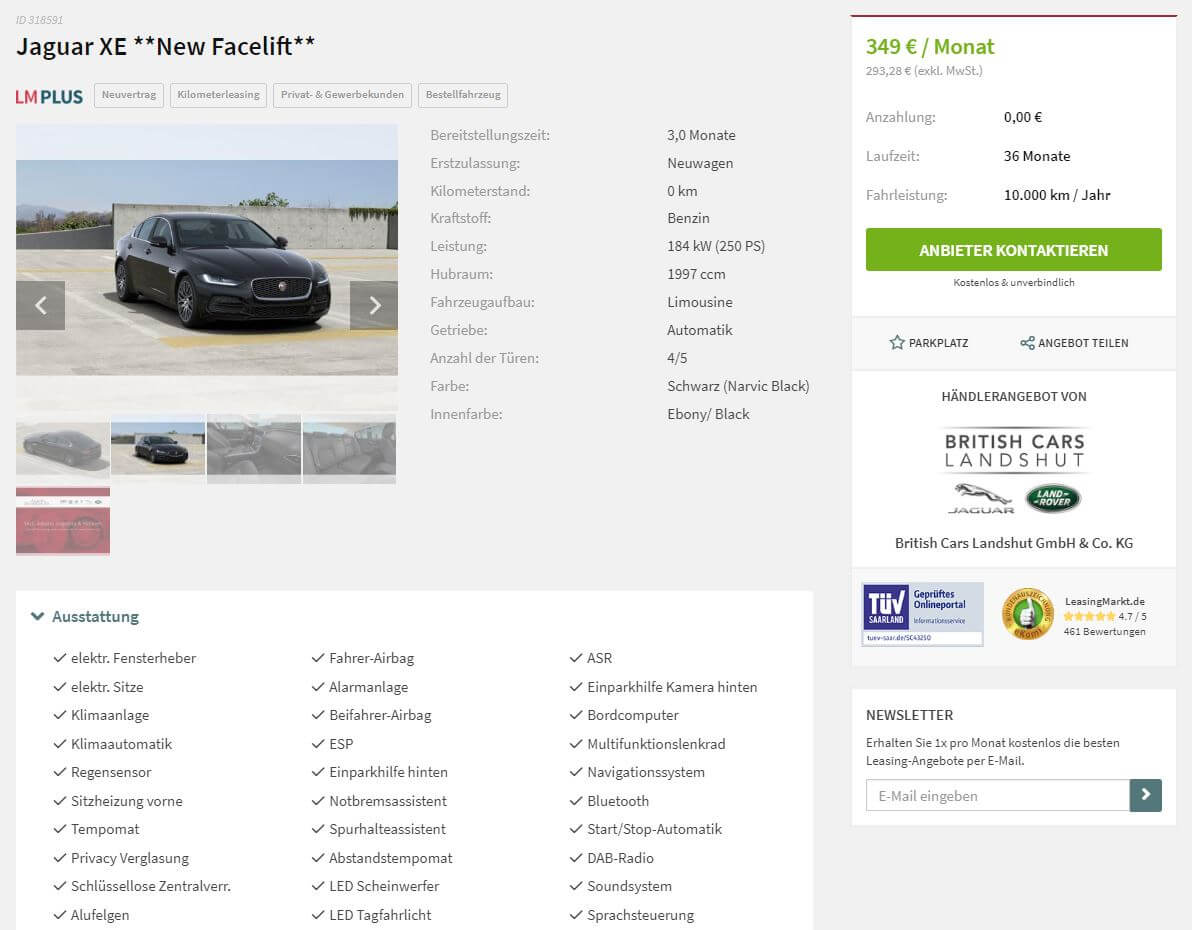Image resolution: width=1192 pixels, height=930 pixels.
Task: Save offer with Parkplatz star icon
Action: click(897, 343)
